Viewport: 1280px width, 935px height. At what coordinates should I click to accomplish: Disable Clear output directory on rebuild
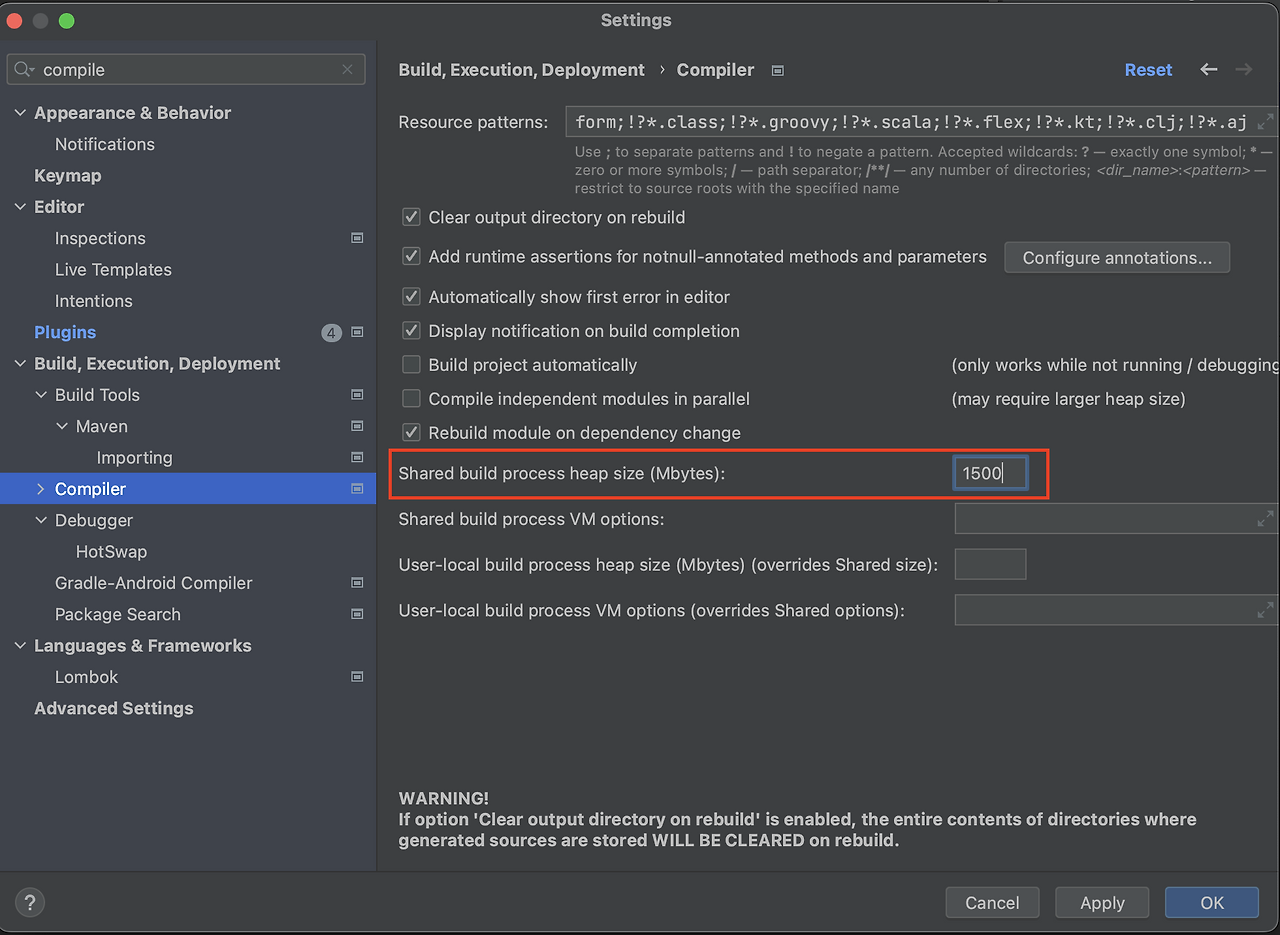(x=411, y=217)
